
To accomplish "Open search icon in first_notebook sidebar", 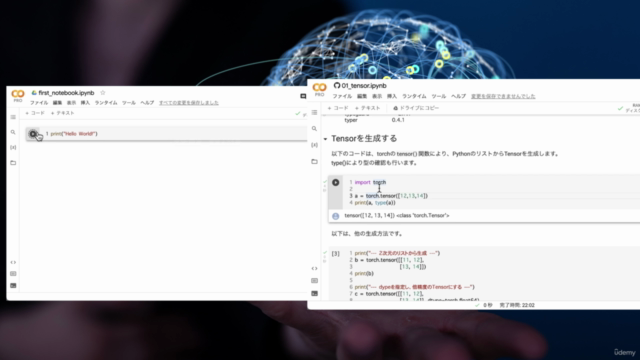I will (13, 132).
